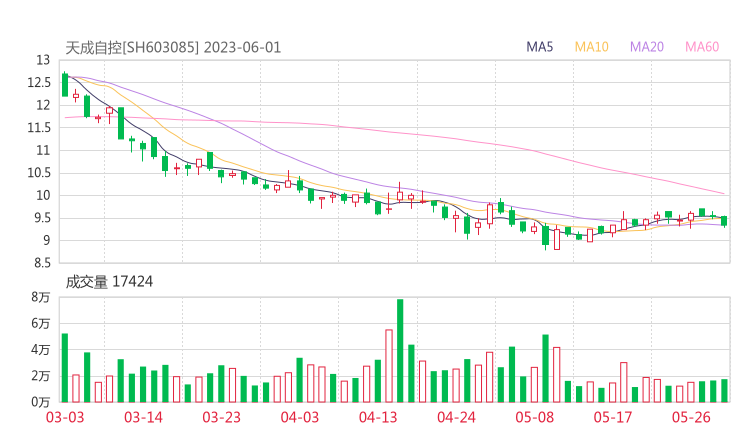The height and width of the screenshot is (440, 740).
Task: Click the 成交量 17424 volume label
Action: pos(109,282)
